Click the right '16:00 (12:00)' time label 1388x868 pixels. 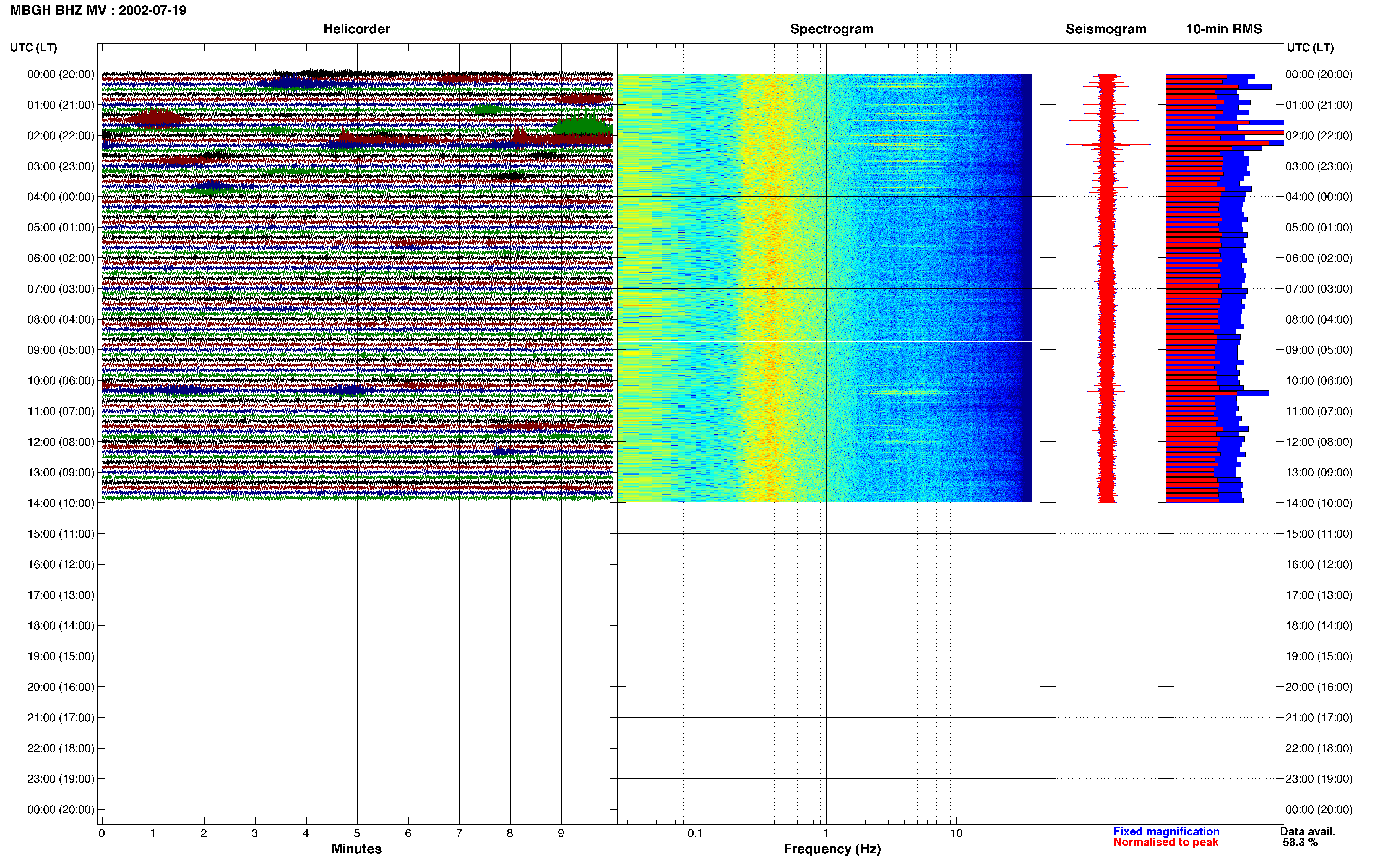(1319, 564)
